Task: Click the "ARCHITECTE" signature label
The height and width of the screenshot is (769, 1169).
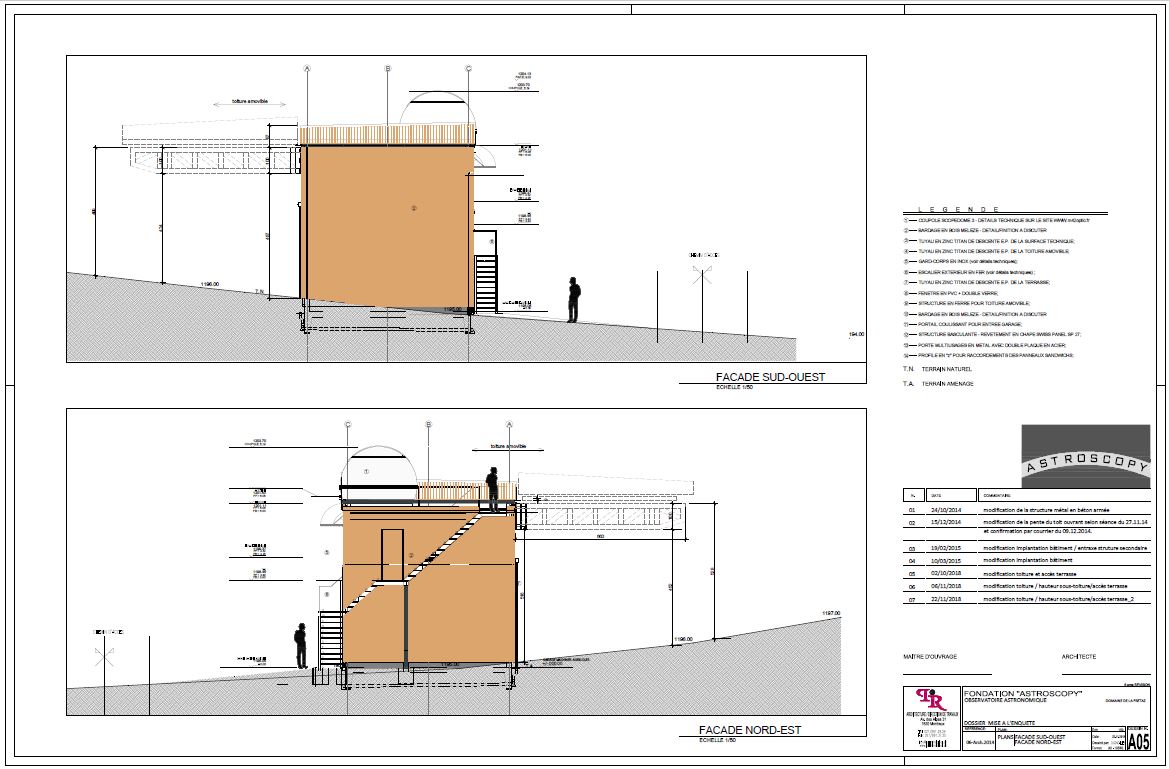Action: coord(1079,657)
